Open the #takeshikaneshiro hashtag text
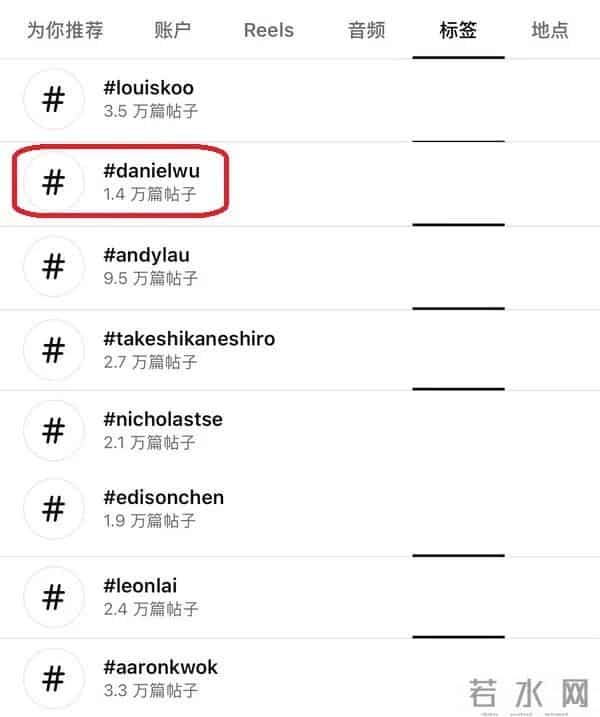Viewport: 600px width, 717px height. [189, 339]
